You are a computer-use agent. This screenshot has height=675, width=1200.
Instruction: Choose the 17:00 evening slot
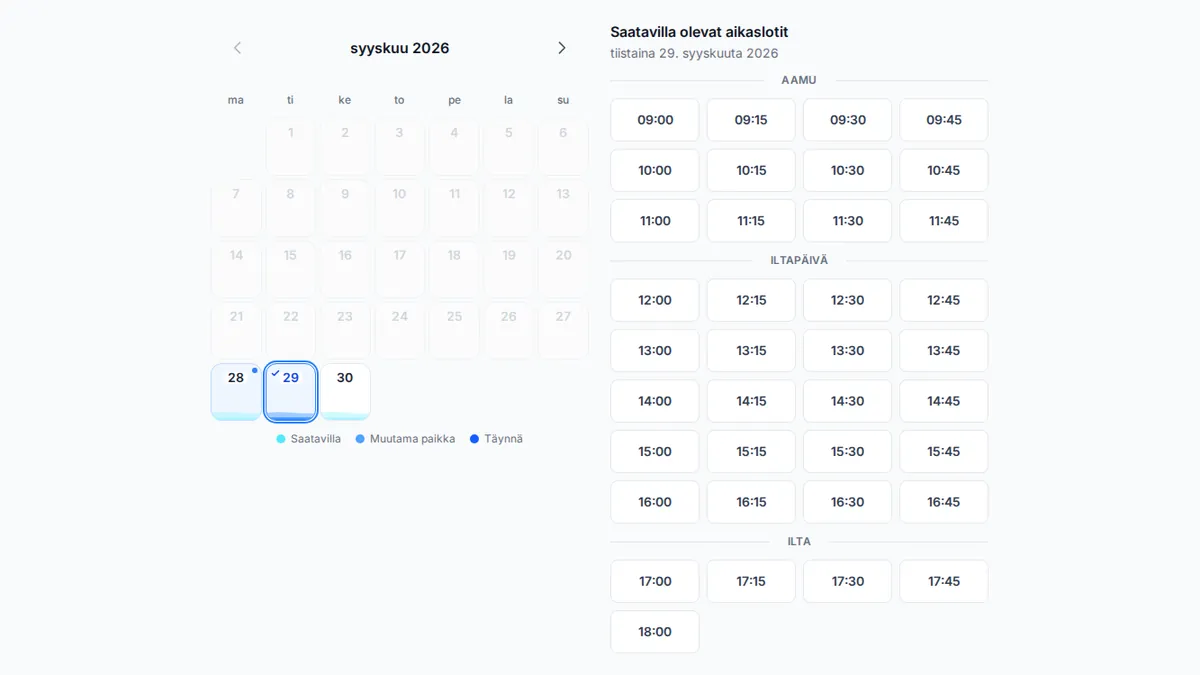(655, 581)
